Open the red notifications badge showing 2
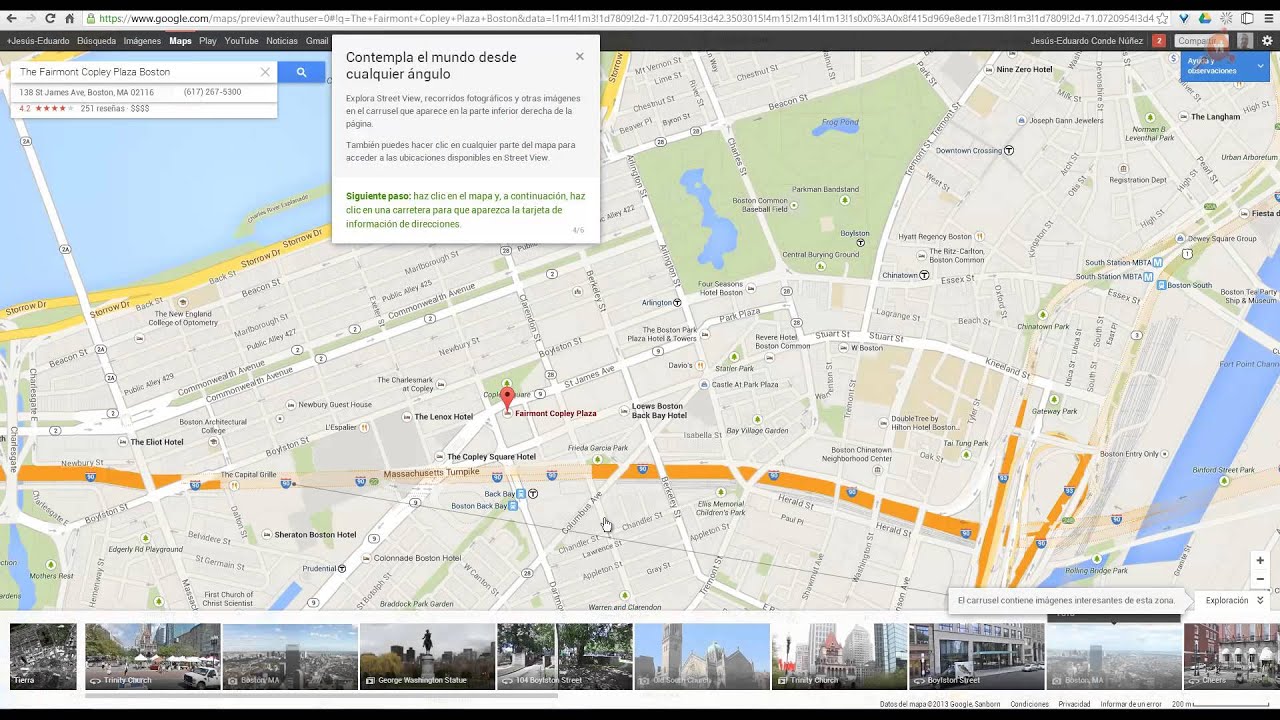Image resolution: width=1280 pixels, height=720 pixels. 1158,41
